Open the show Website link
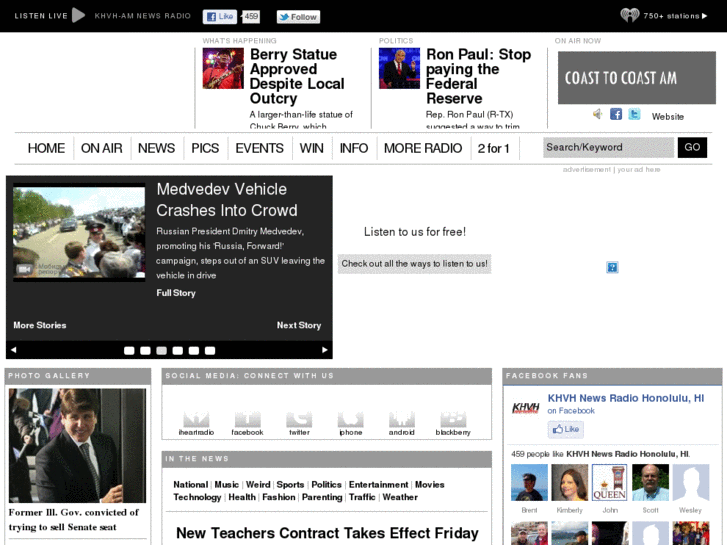727x545 pixels. 668,116
